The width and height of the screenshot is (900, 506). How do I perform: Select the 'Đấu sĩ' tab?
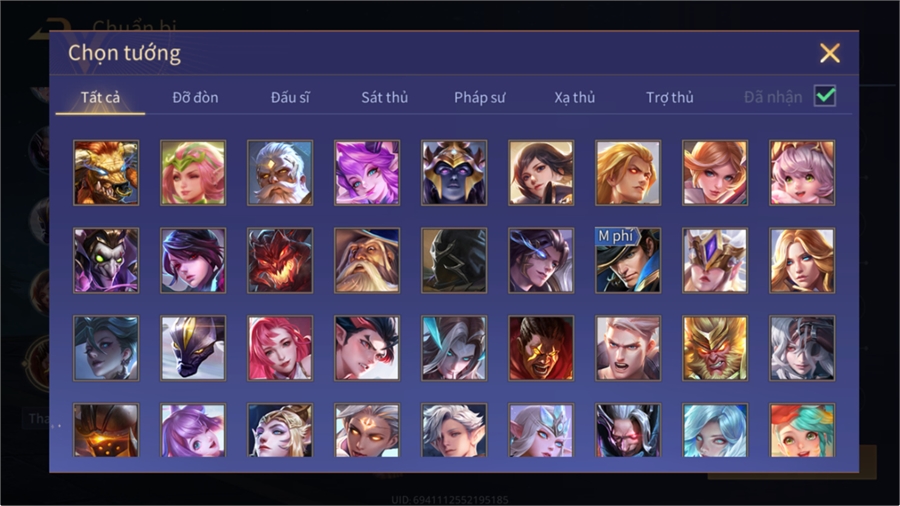pyautogui.click(x=290, y=98)
